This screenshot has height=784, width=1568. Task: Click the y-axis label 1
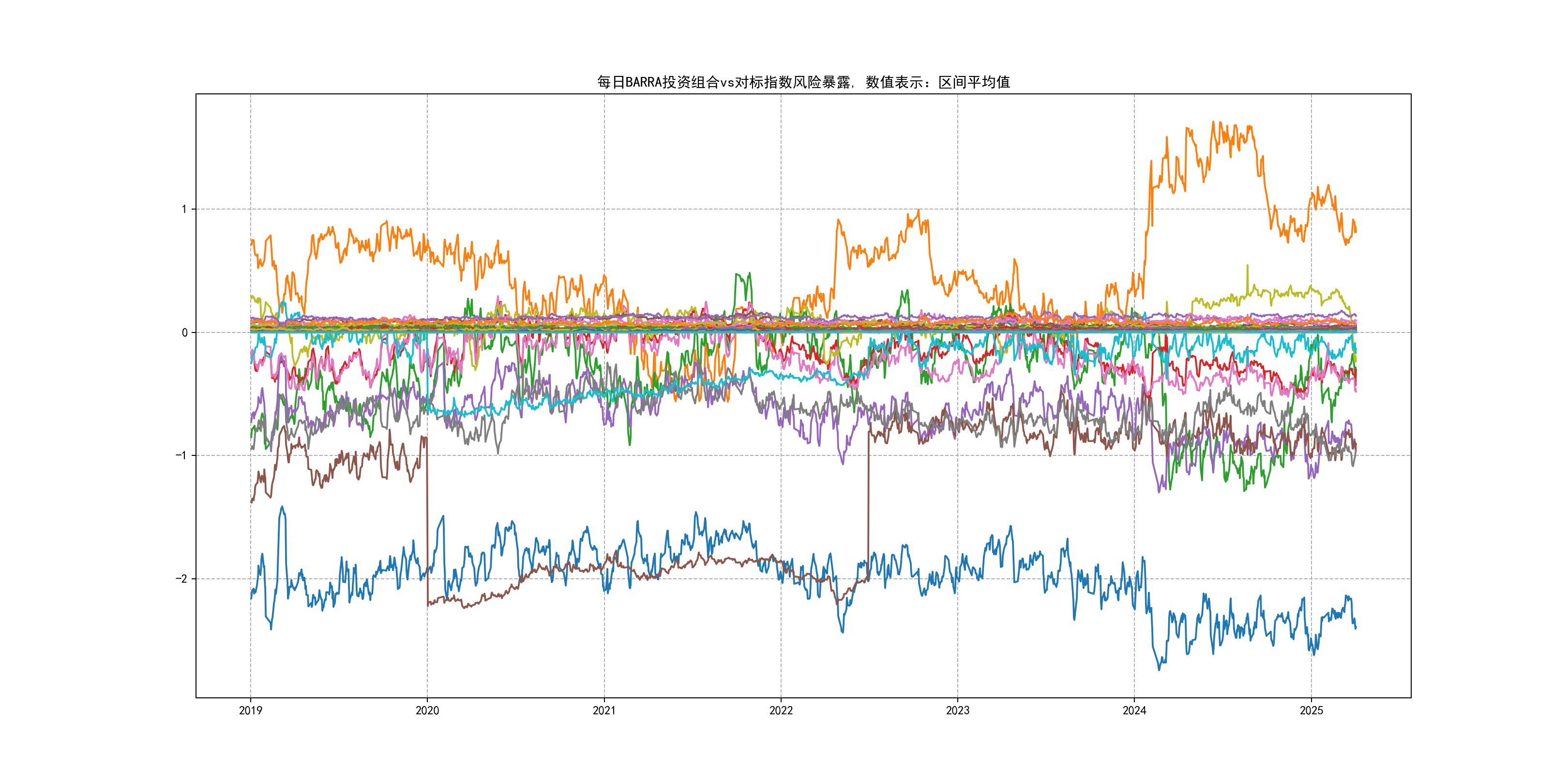coord(184,210)
